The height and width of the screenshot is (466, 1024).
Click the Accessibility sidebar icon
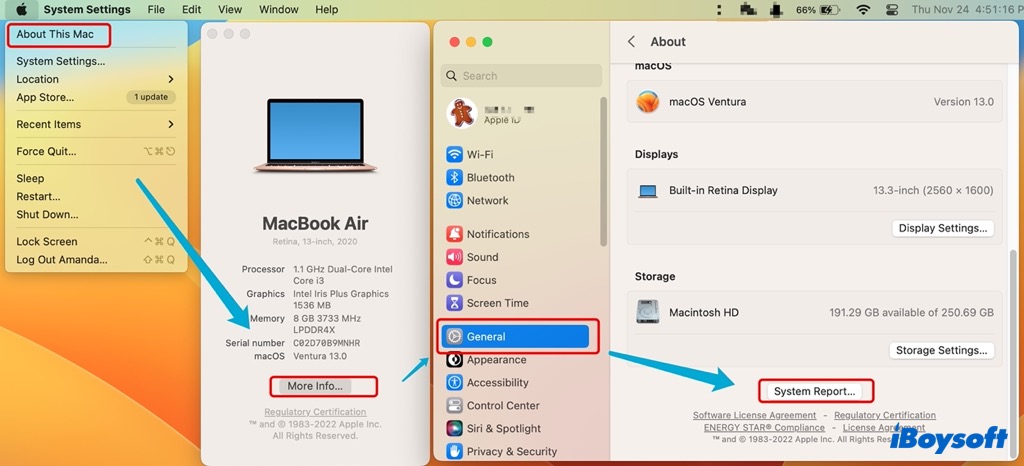pos(455,382)
